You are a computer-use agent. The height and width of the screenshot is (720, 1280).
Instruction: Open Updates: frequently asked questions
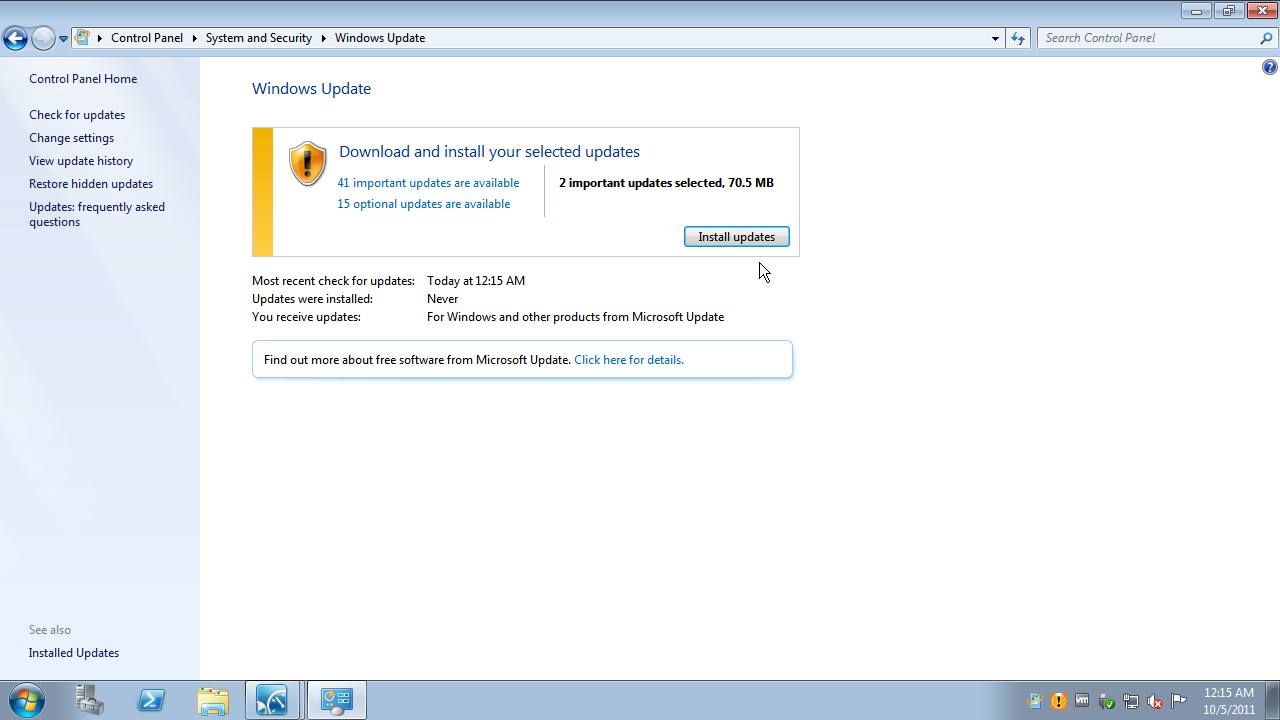97,214
